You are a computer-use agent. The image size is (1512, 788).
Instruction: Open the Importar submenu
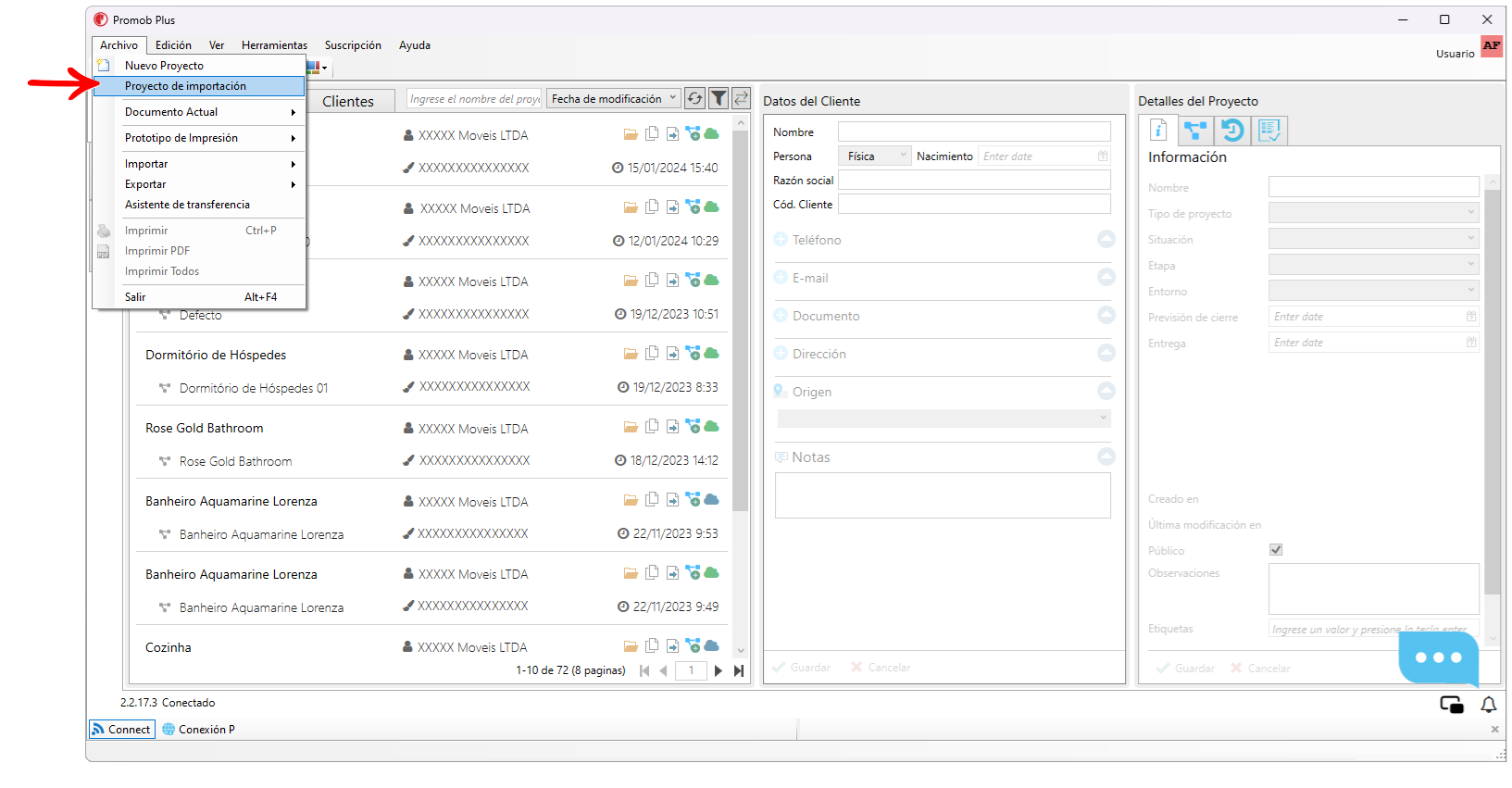coord(199,164)
